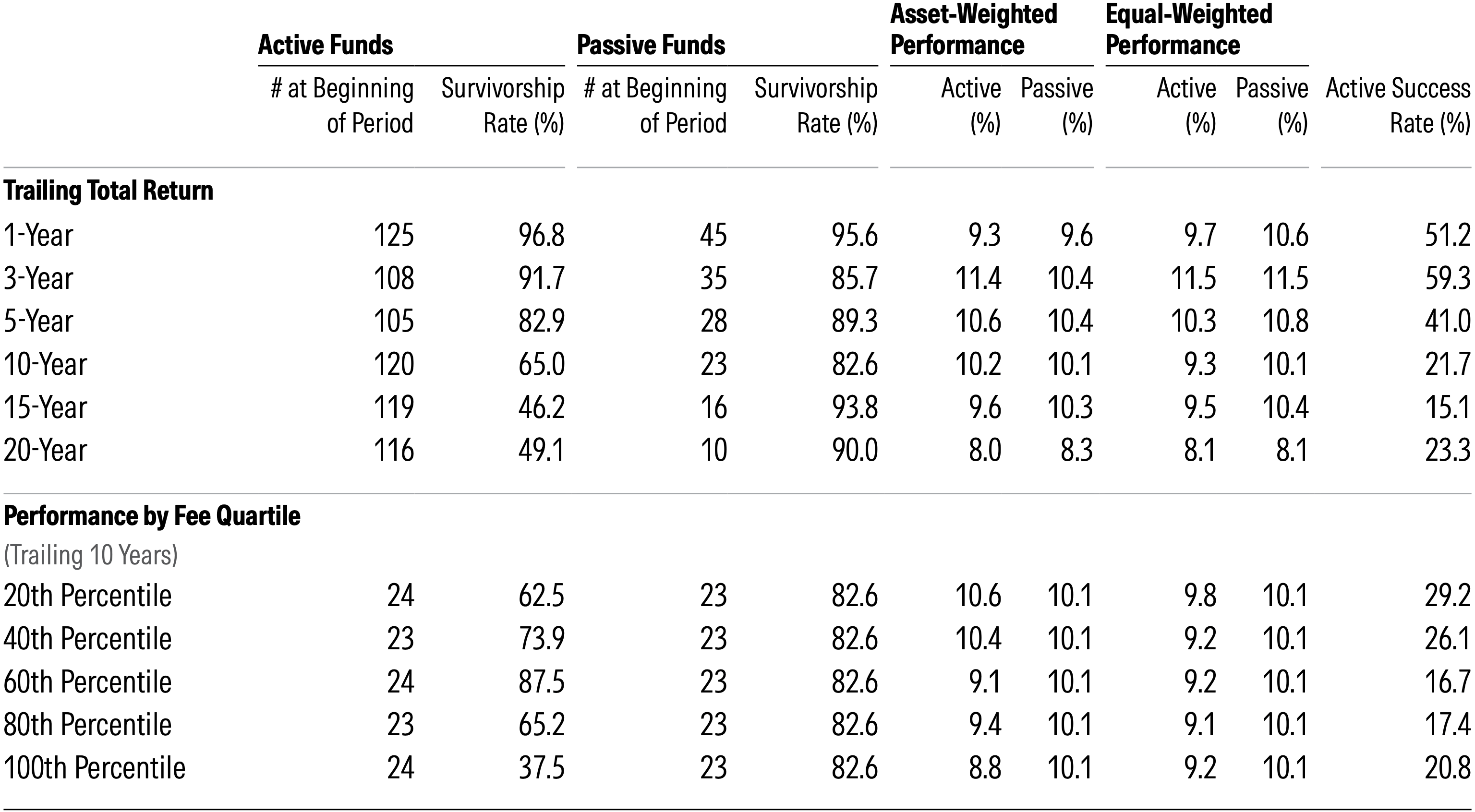Select the Performance by Fee Quartile heading
The width and height of the screenshot is (1475, 812).
pyautogui.click(x=152, y=516)
